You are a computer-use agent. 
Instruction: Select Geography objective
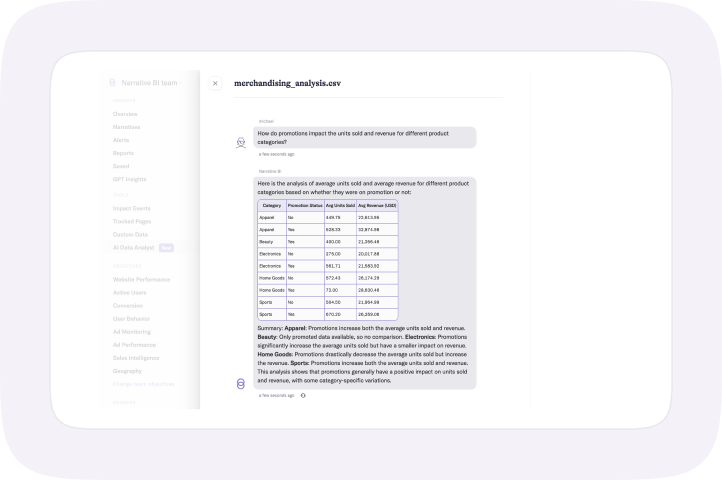click(127, 371)
